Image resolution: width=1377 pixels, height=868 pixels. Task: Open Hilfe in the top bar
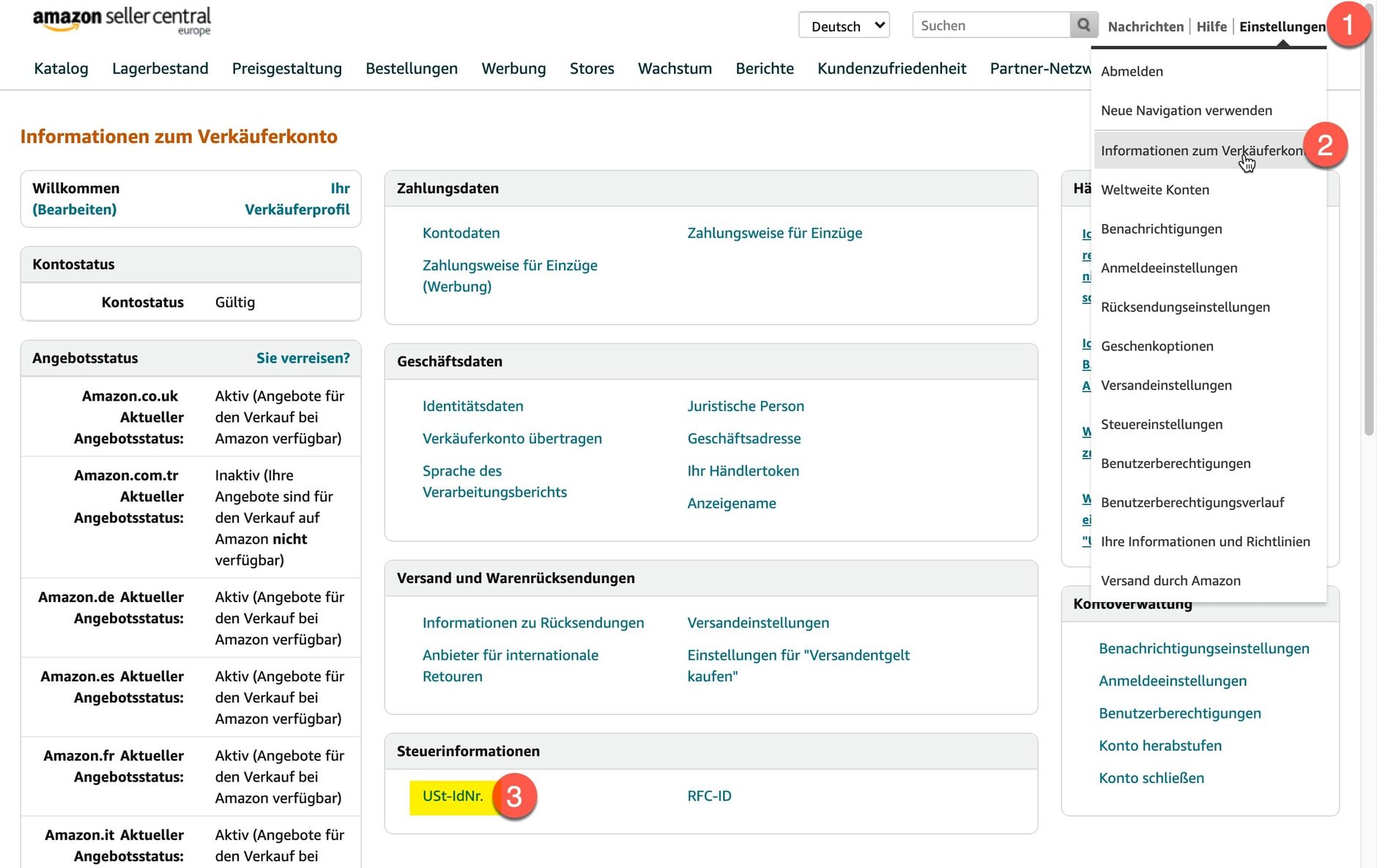click(x=1211, y=26)
